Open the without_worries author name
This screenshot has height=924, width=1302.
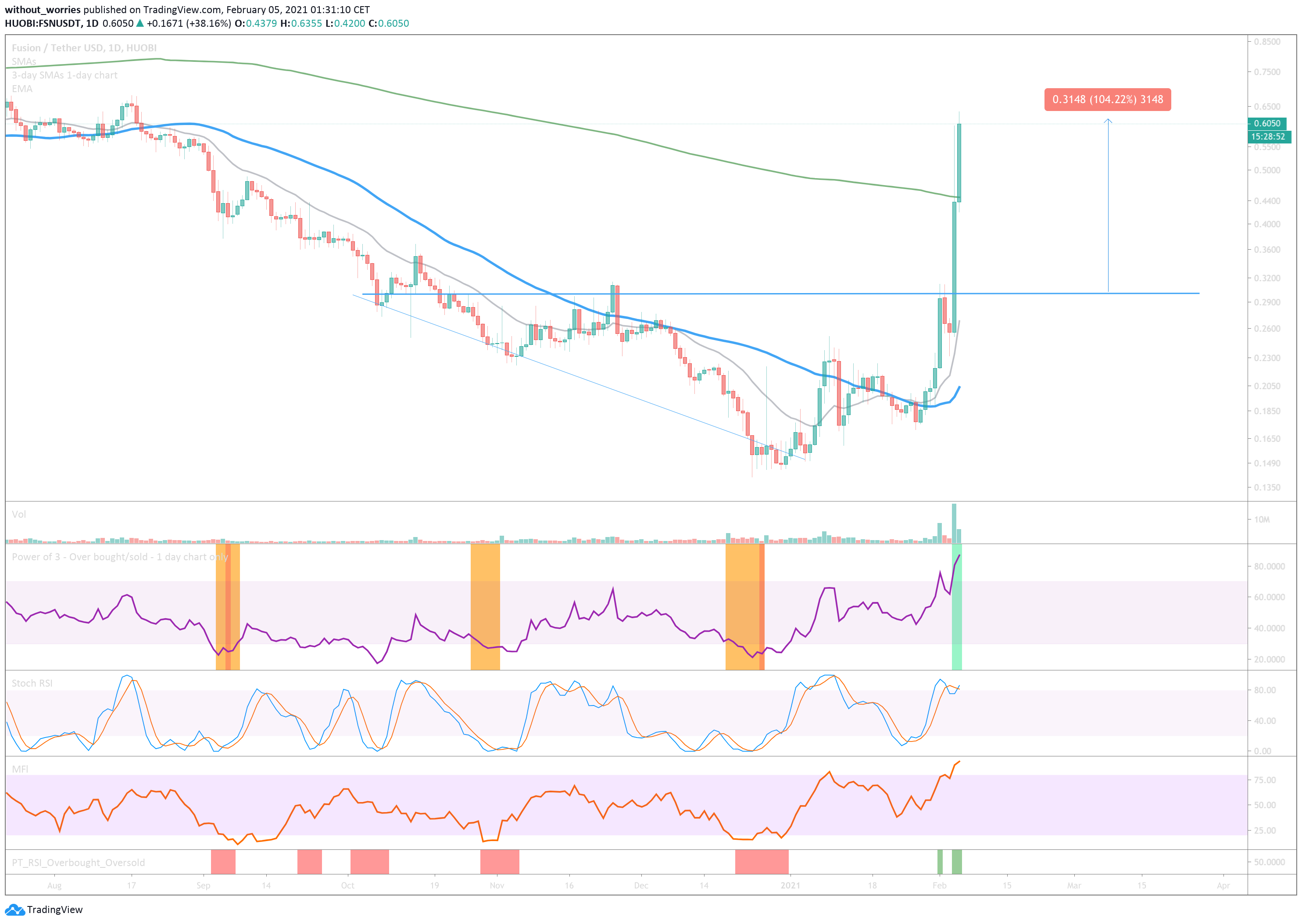[43, 10]
